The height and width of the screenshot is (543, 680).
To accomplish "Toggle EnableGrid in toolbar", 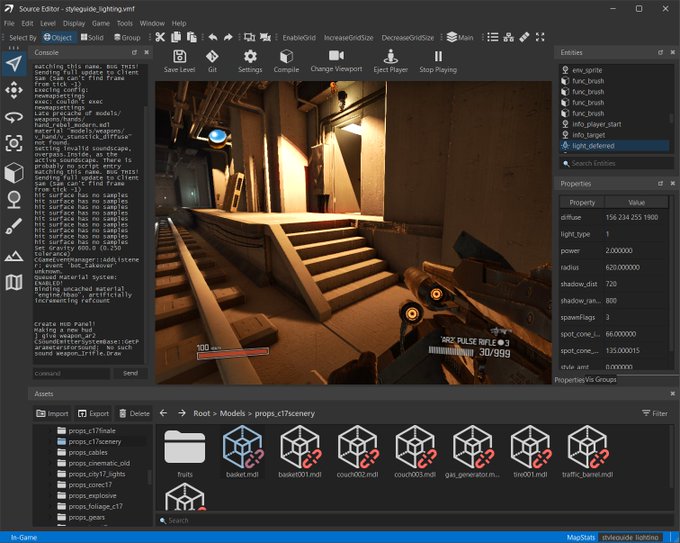I will tap(299, 38).
